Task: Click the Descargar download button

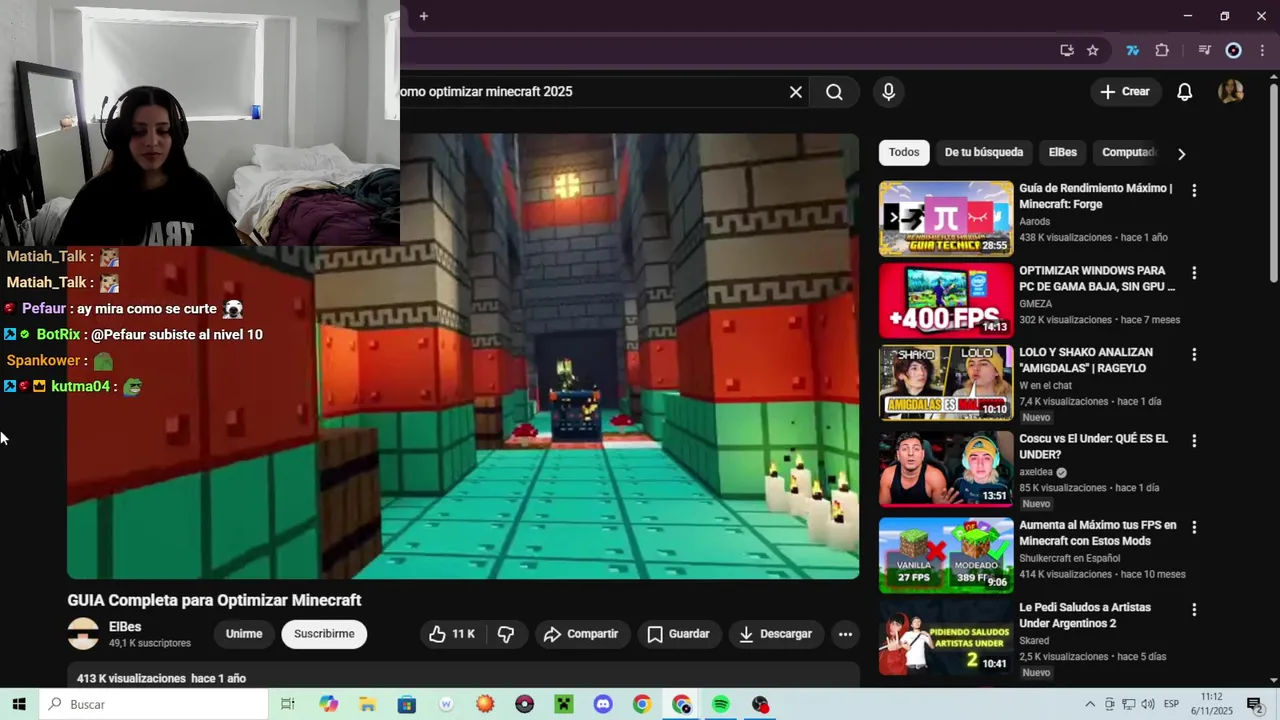Action: (775, 634)
